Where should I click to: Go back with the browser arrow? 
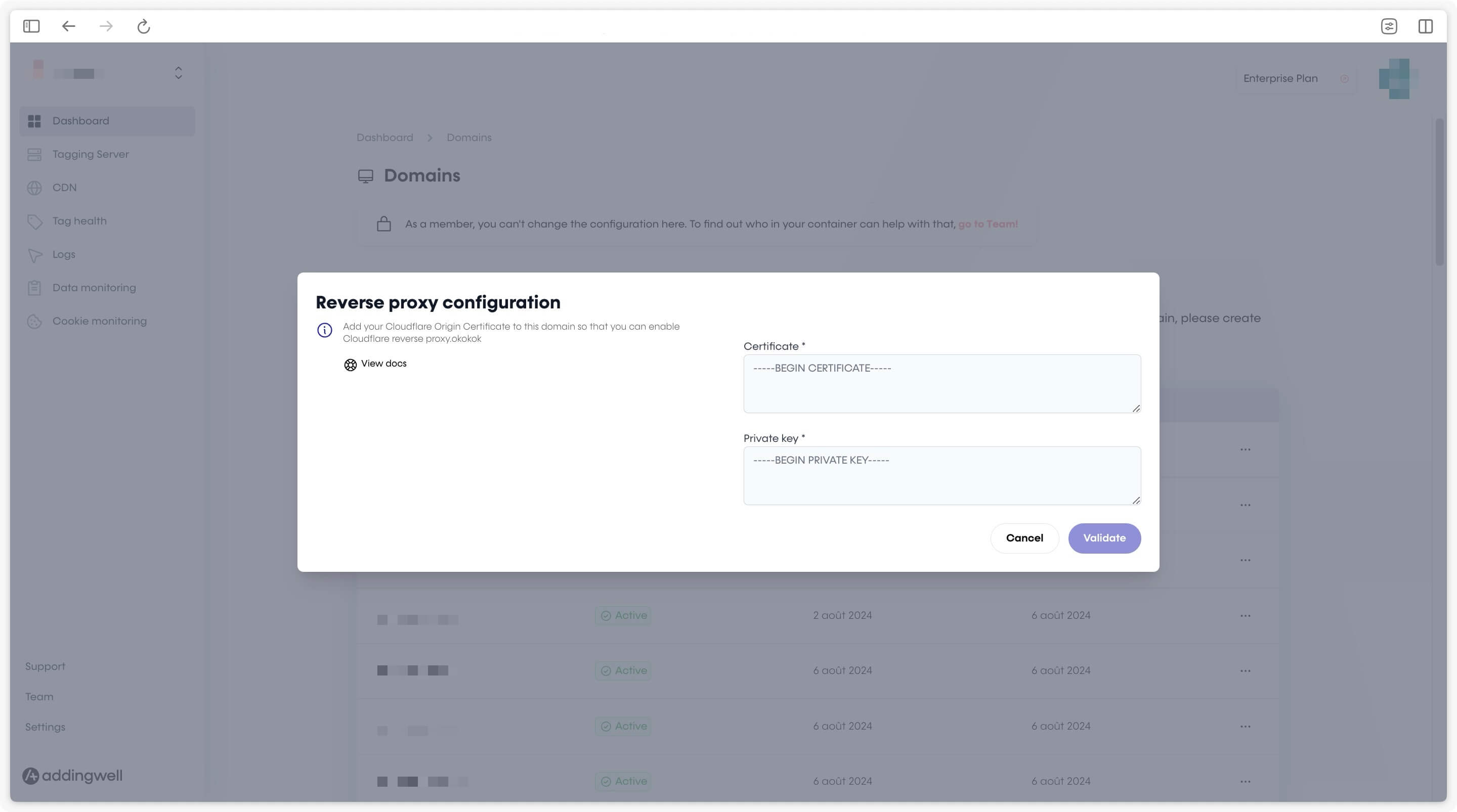click(x=68, y=26)
